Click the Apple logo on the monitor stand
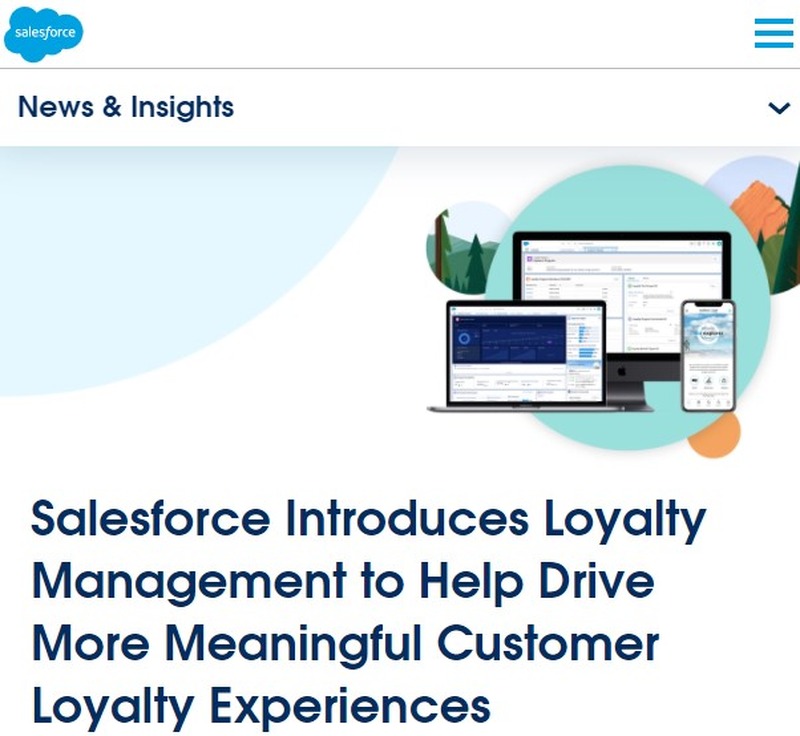Viewport: 800px width, 736px height. coord(621,371)
